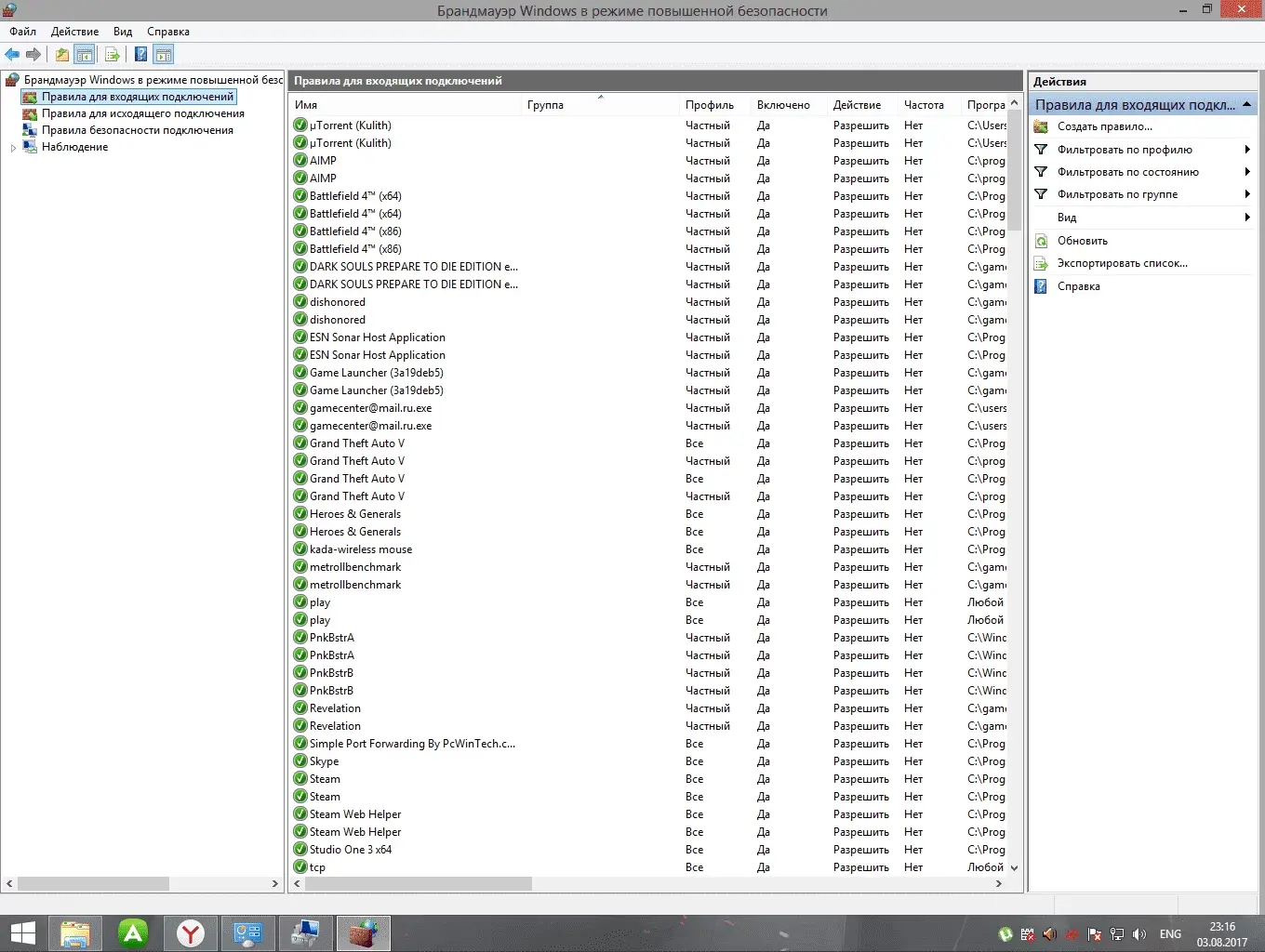Screen dimensions: 1265x952
Task: Sort rules by the Частота column header
Action: click(930, 105)
